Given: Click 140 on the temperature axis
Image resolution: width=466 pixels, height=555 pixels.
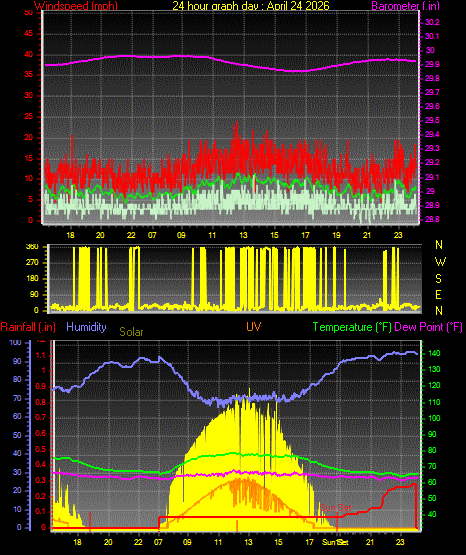Looking at the screenshot, I should pyautogui.click(x=434, y=353).
